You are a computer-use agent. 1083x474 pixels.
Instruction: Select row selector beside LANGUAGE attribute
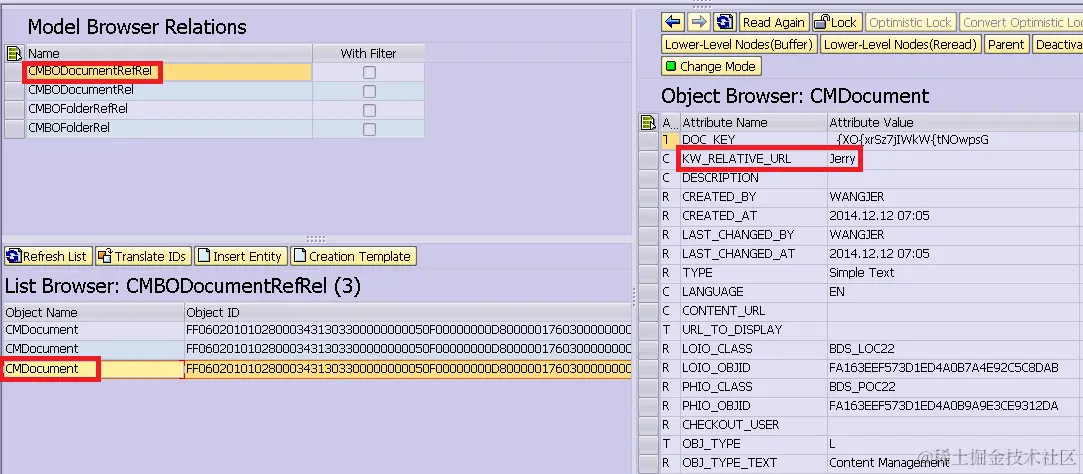click(649, 292)
